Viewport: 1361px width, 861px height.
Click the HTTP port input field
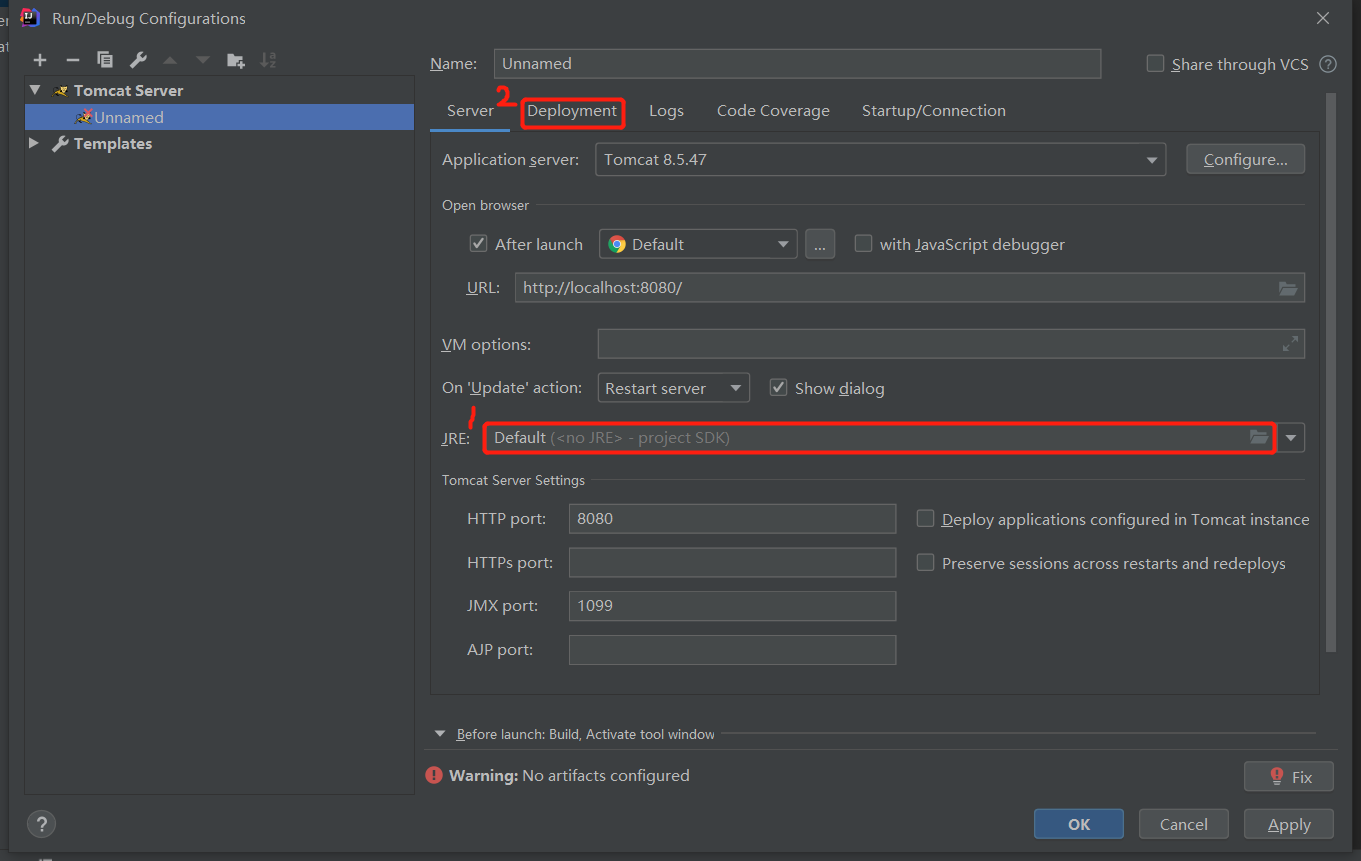(732, 519)
